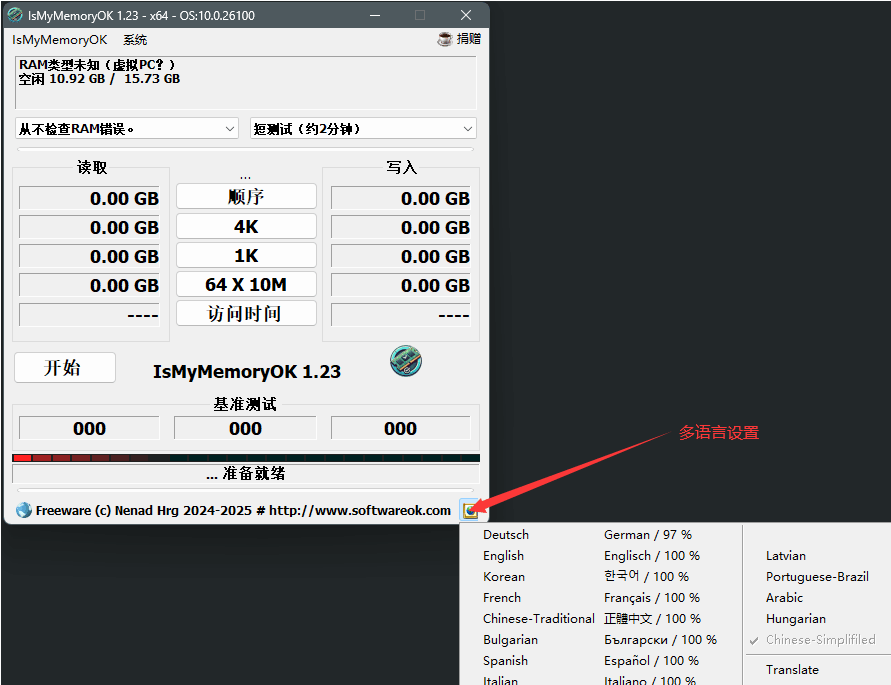Choose Korean from the language menu
The height and width of the screenshot is (685, 891).
pyautogui.click(x=504, y=577)
